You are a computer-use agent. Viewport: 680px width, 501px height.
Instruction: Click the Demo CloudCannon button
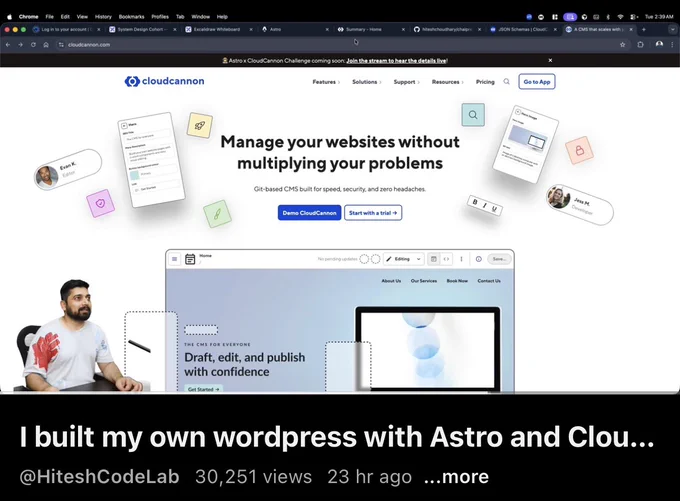click(x=309, y=213)
